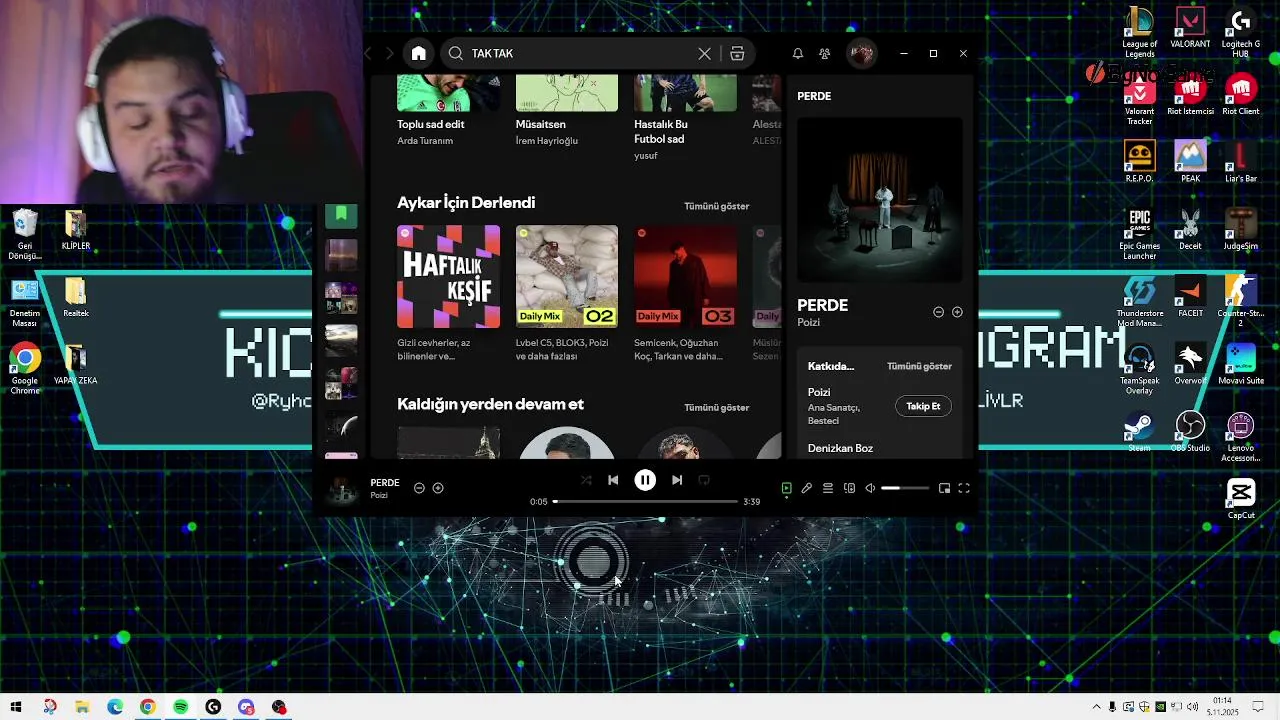
Task: Open the Riot Client desktop icon
Action: (x=1241, y=96)
